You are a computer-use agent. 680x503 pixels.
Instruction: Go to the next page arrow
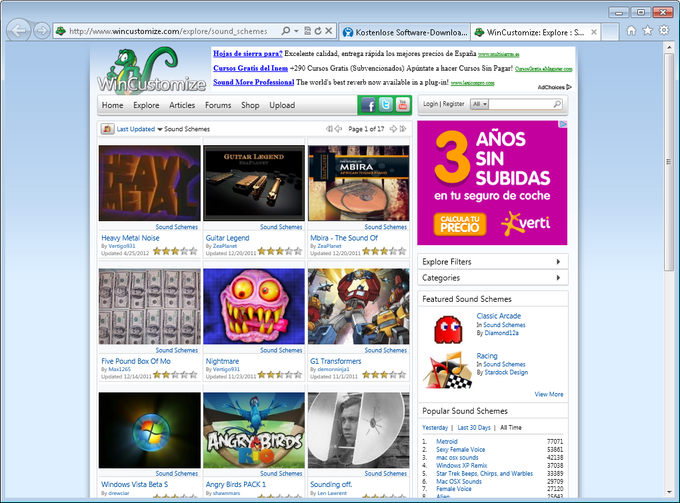click(x=393, y=129)
